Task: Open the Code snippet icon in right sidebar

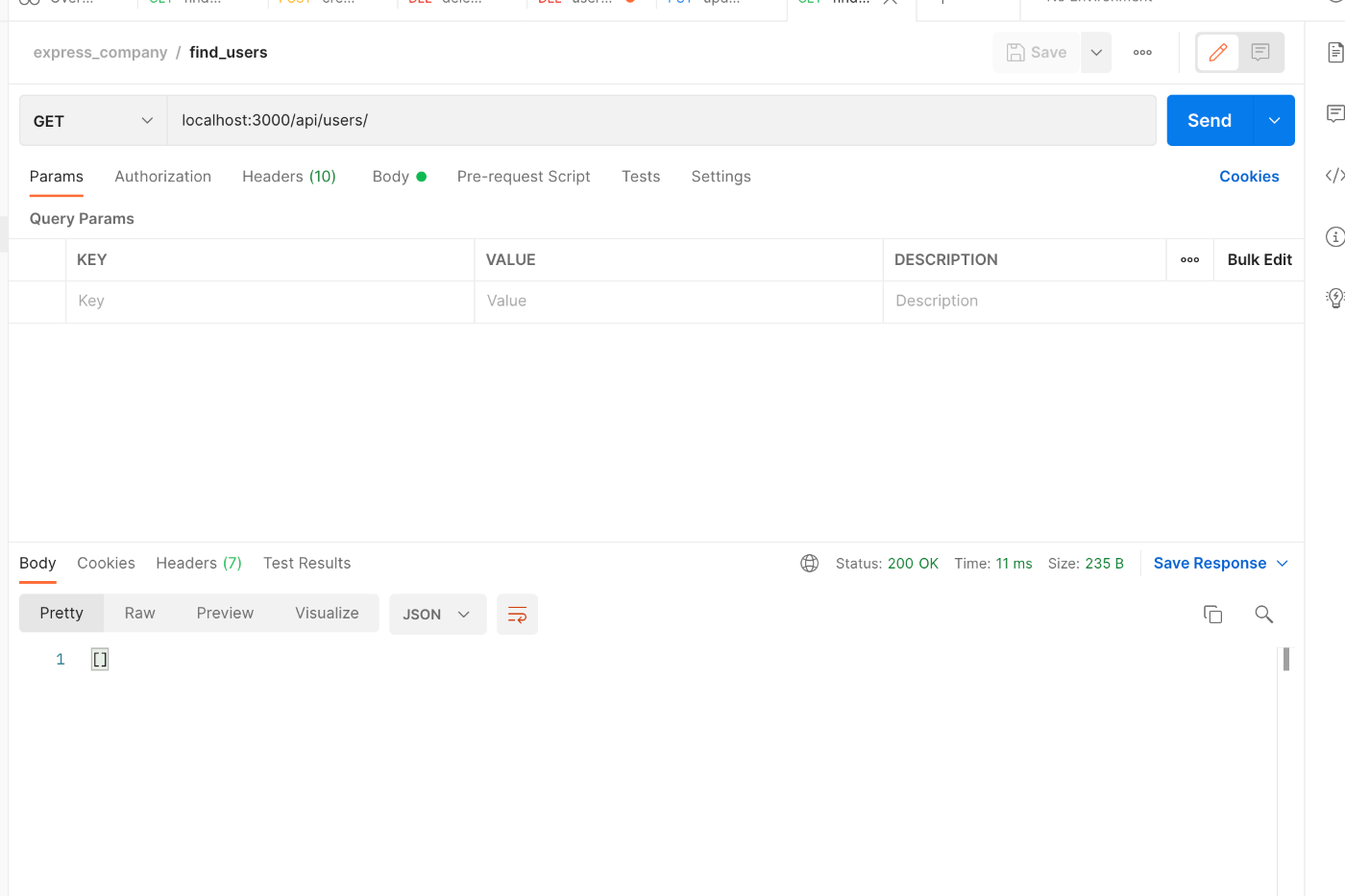Action: pyautogui.click(x=1334, y=175)
